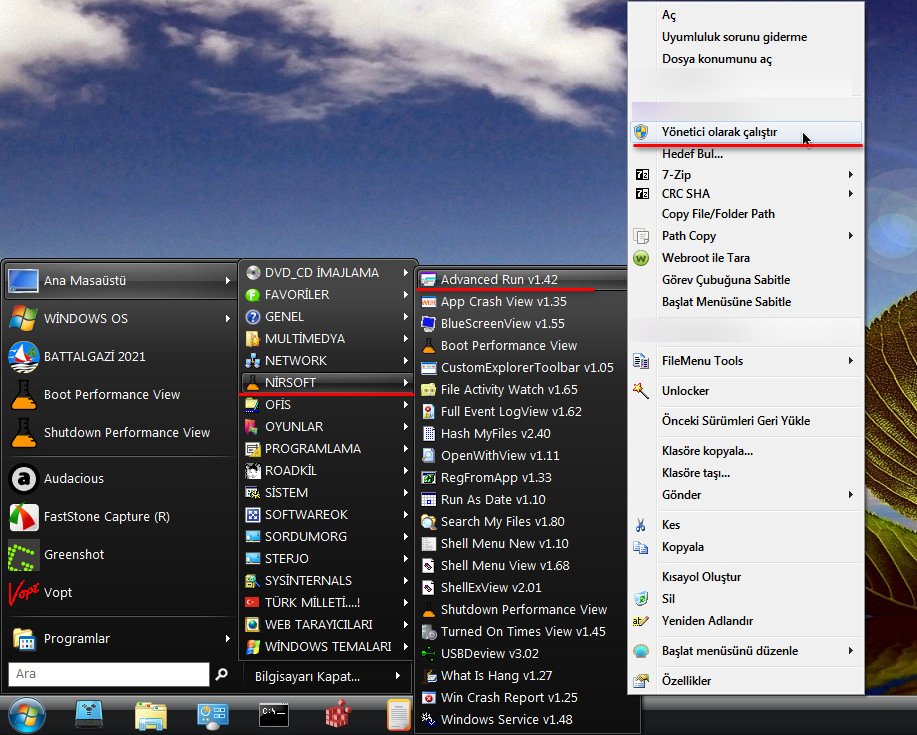Click the Webroot green W icon
Image resolution: width=917 pixels, height=735 pixels.
click(641, 258)
